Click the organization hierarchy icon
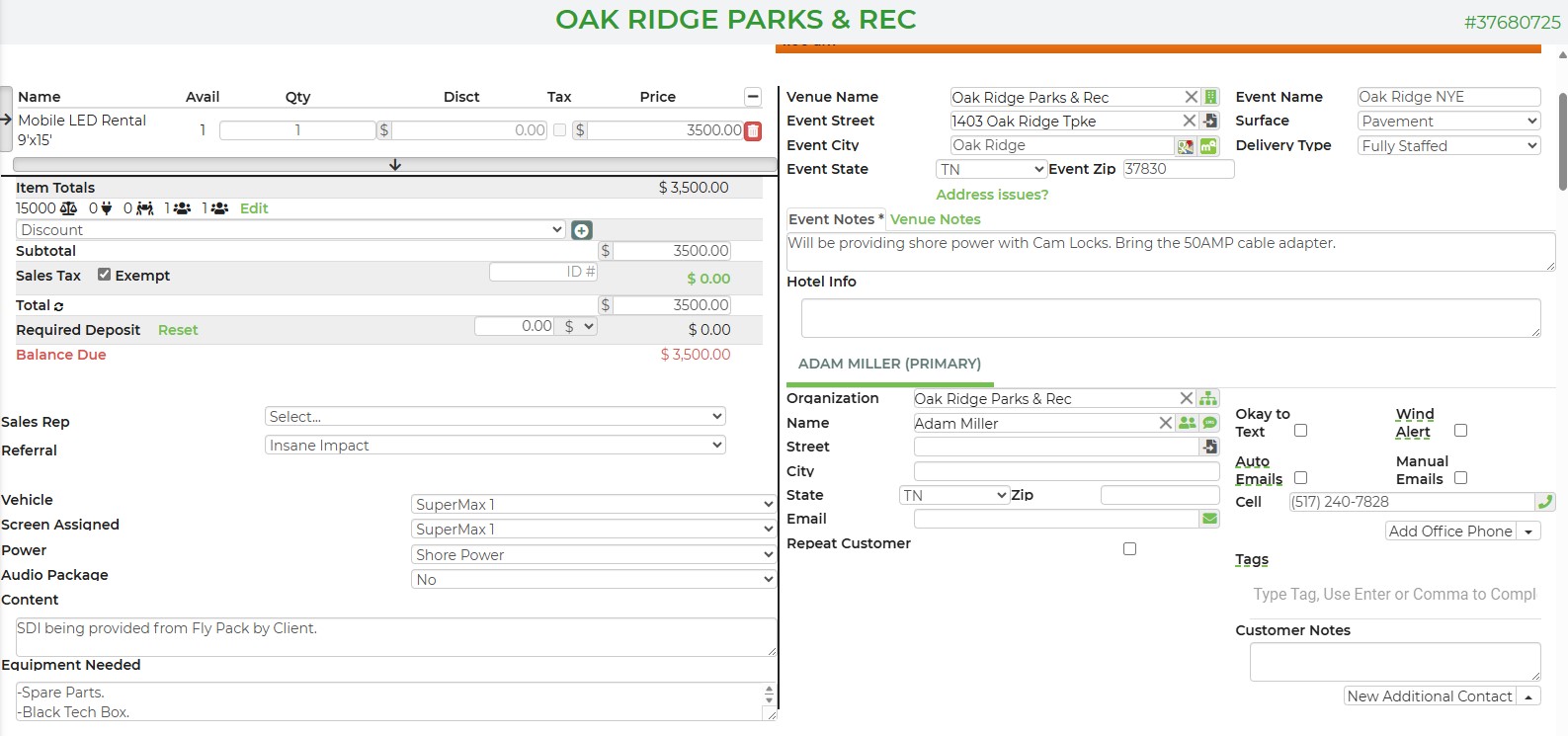Image resolution: width=1568 pixels, height=736 pixels. pyautogui.click(x=1208, y=398)
